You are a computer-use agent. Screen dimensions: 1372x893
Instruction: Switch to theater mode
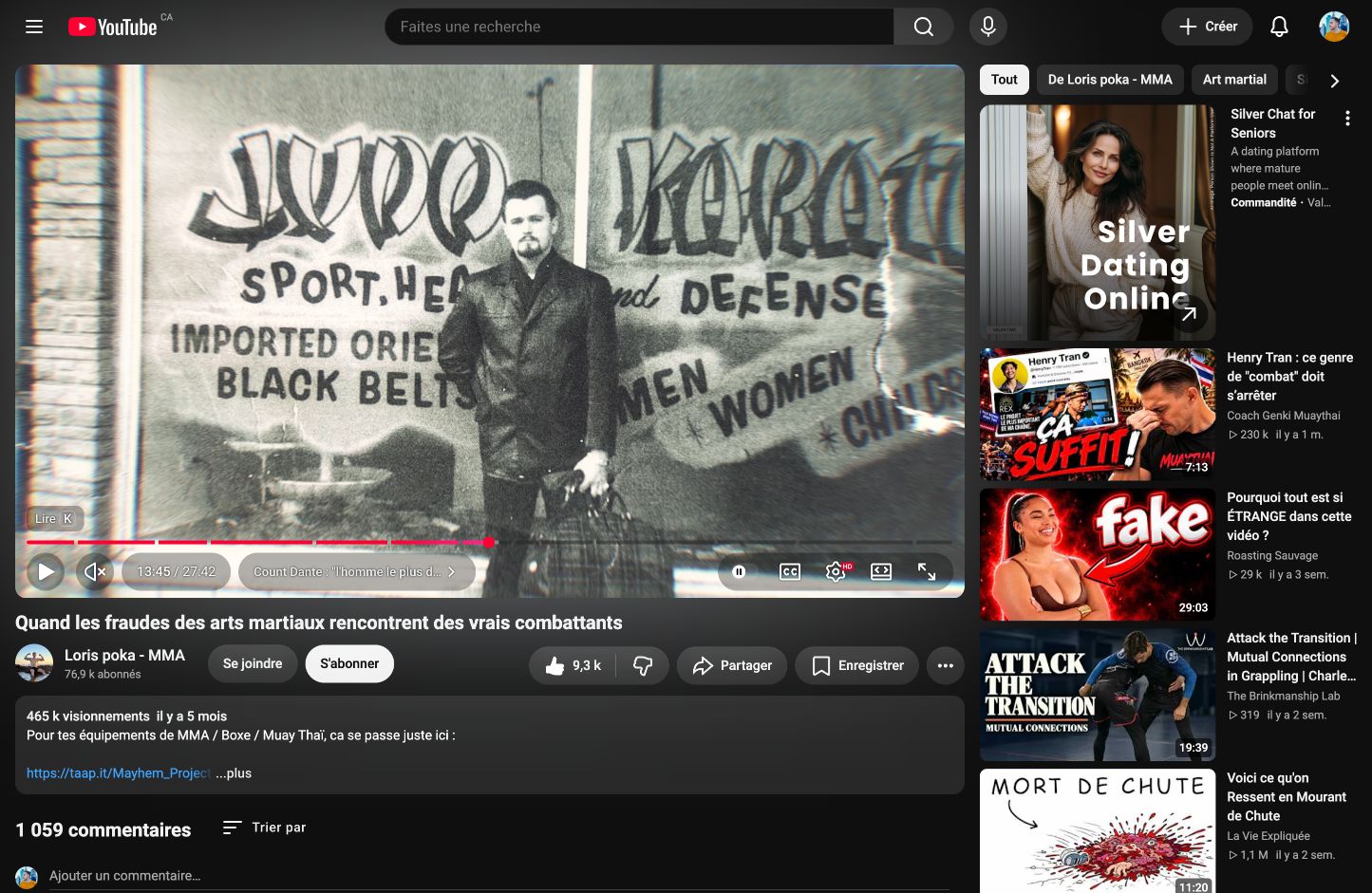(881, 571)
